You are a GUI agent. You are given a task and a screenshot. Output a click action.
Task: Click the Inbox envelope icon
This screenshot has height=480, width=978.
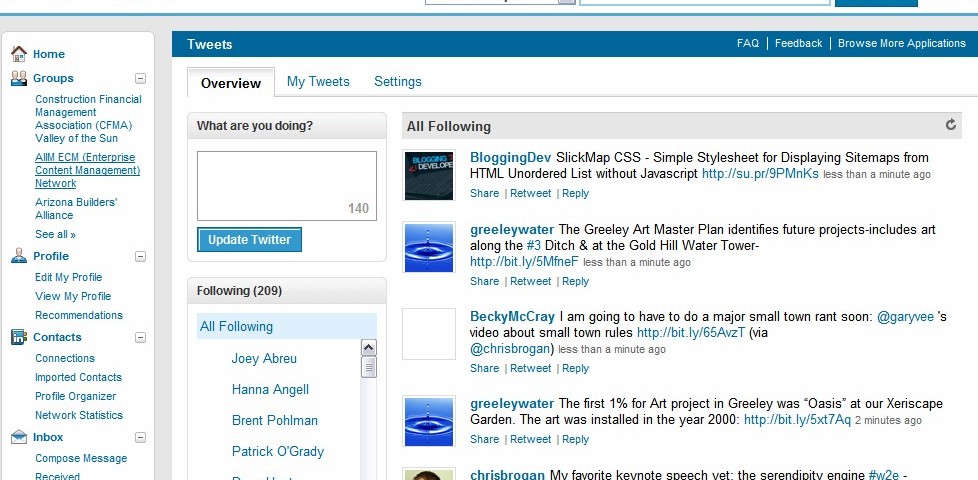[x=19, y=437]
